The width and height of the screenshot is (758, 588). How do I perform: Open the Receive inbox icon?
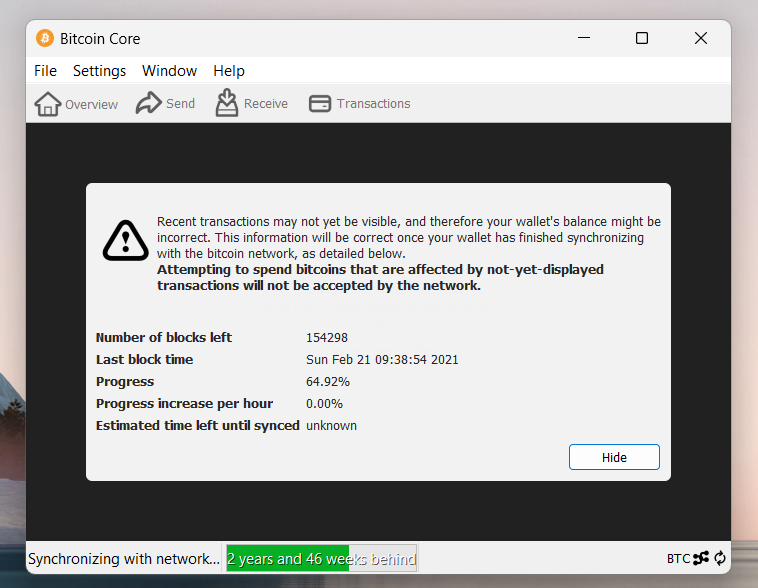coord(227,103)
